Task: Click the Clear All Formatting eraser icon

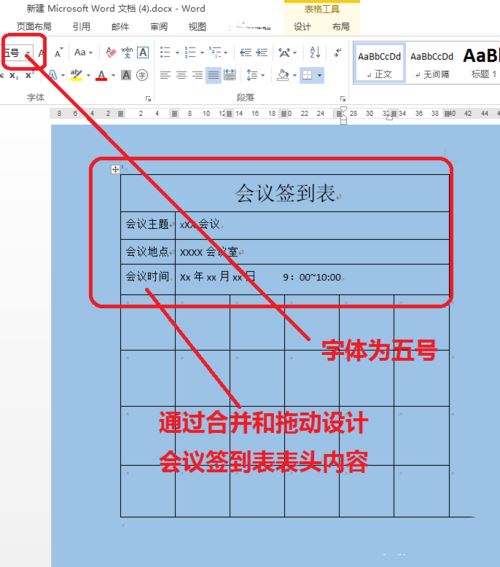Action: pyautogui.click(x=111, y=53)
